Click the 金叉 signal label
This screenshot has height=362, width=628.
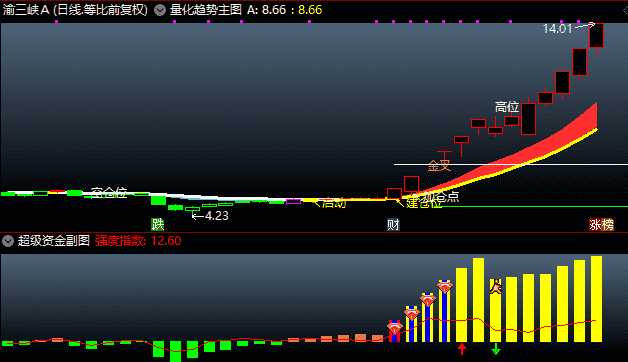(439, 165)
